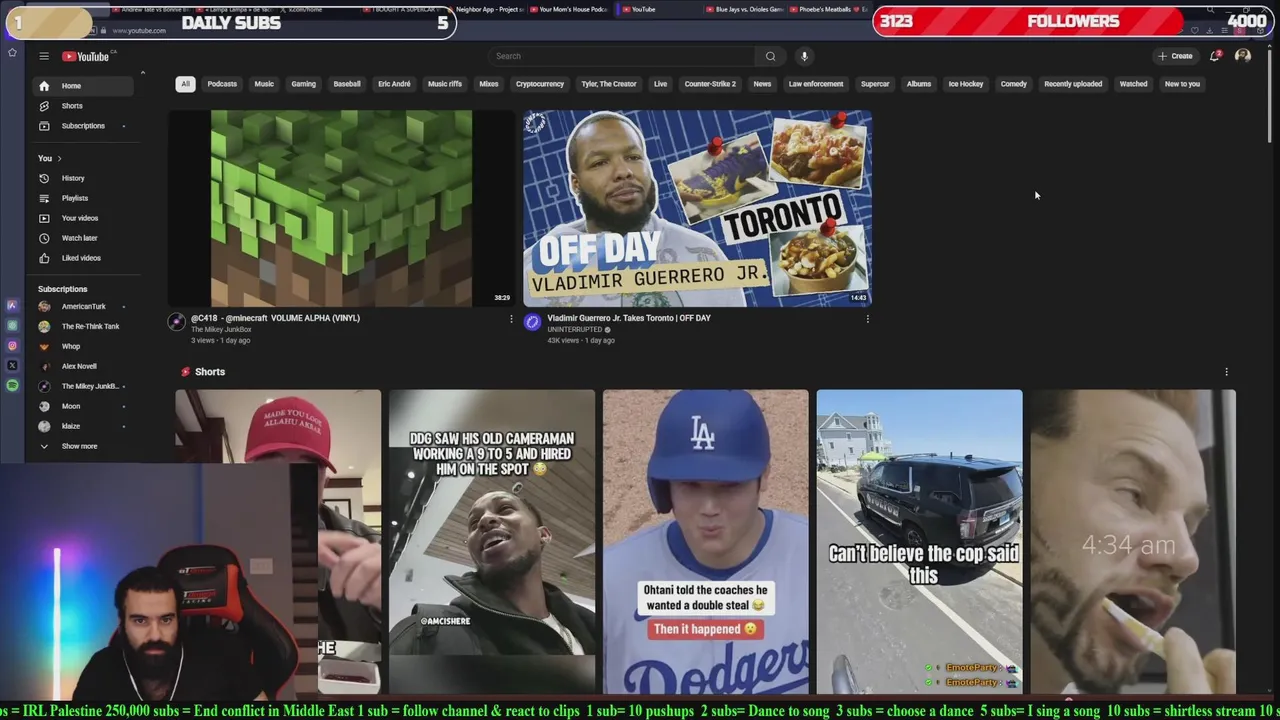
Task: Click the YouTube search input field
Action: pos(622,56)
